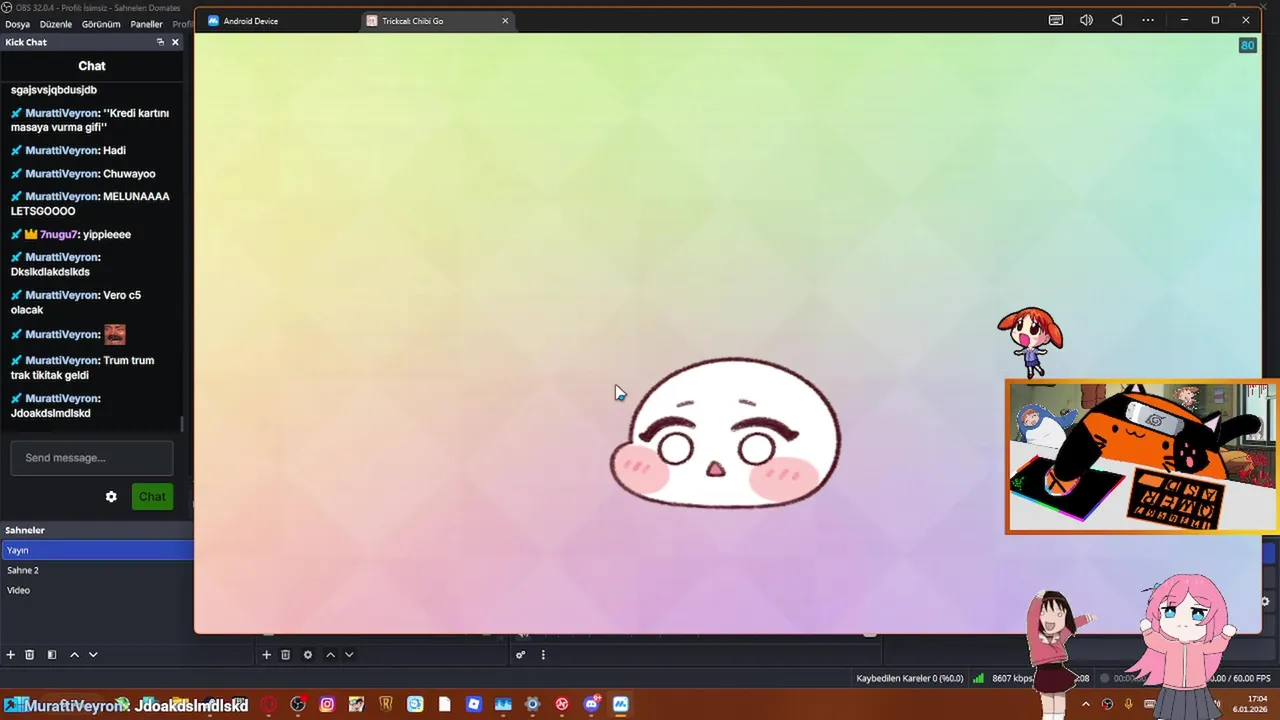The height and width of the screenshot is (720, 1280).
Task: Add a new scene with plus icon
Action: coord(10,655)
